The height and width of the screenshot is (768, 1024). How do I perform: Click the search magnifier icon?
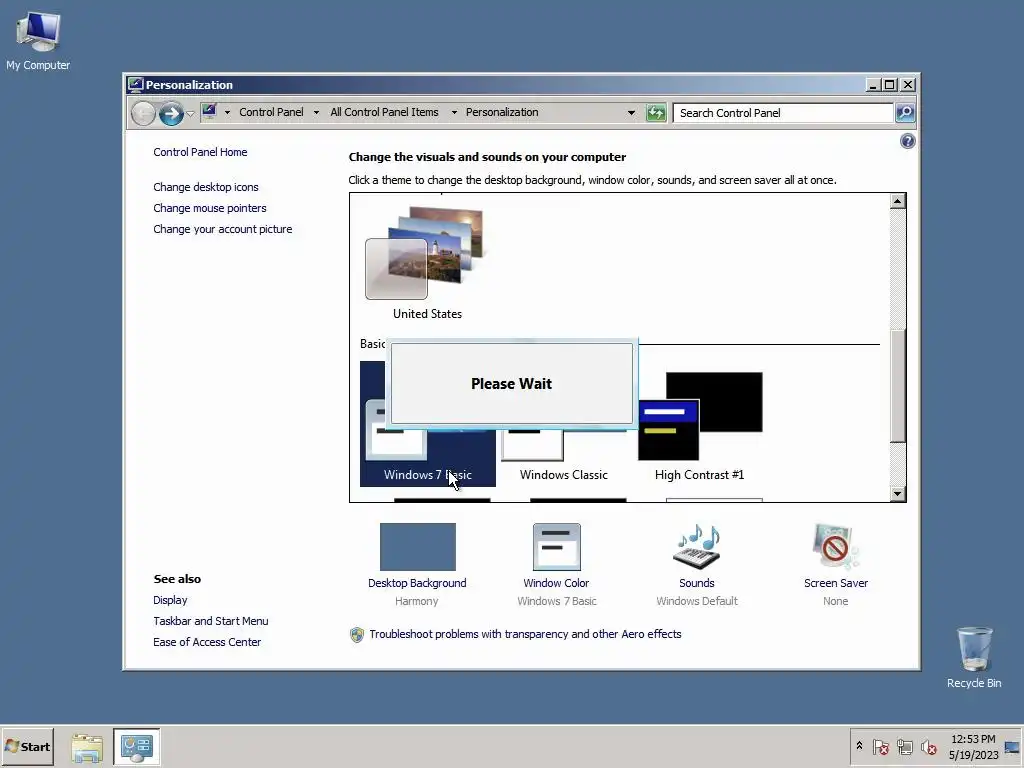905,113
